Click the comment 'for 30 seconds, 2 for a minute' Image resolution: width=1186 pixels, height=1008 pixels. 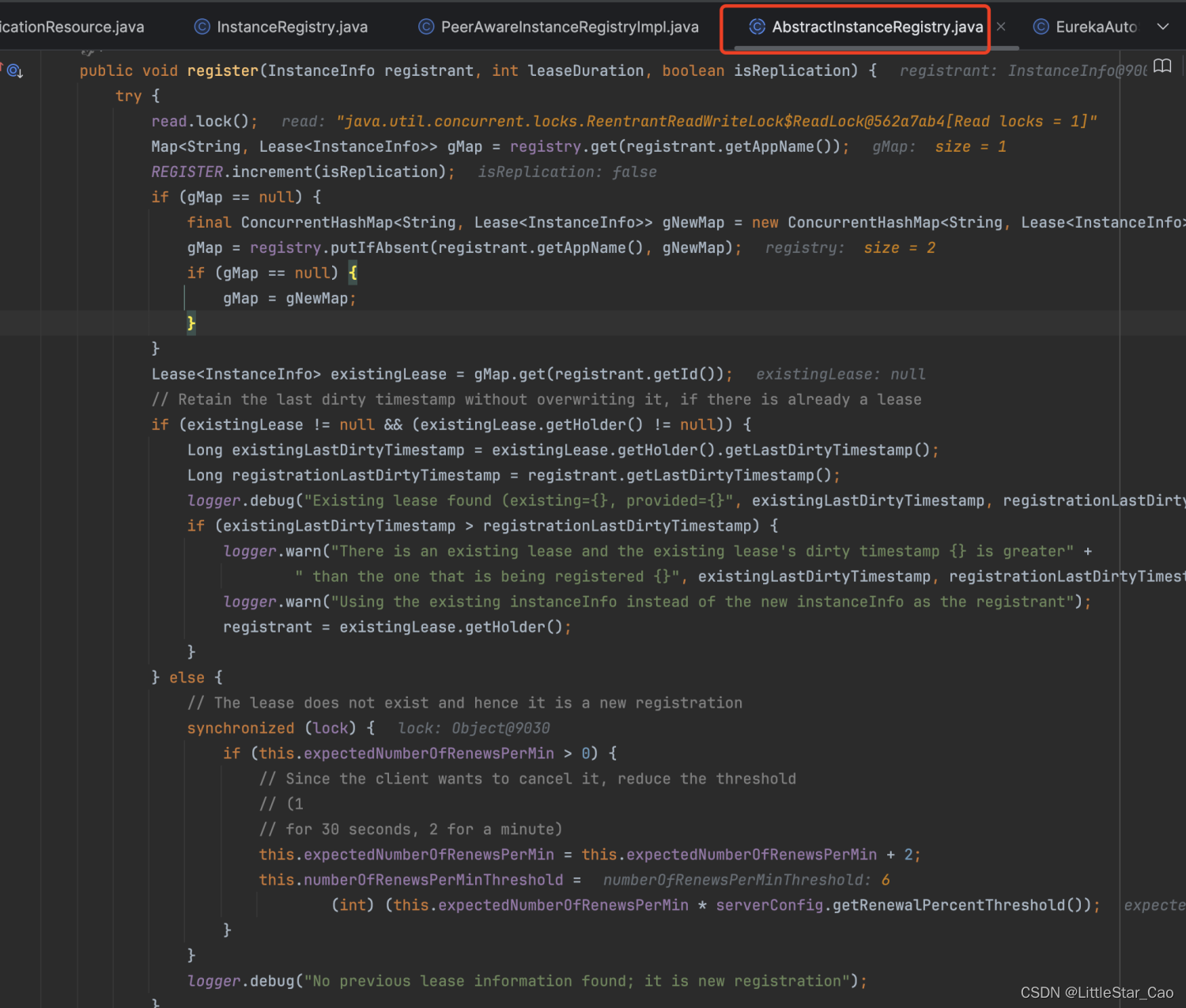point(410,830)
